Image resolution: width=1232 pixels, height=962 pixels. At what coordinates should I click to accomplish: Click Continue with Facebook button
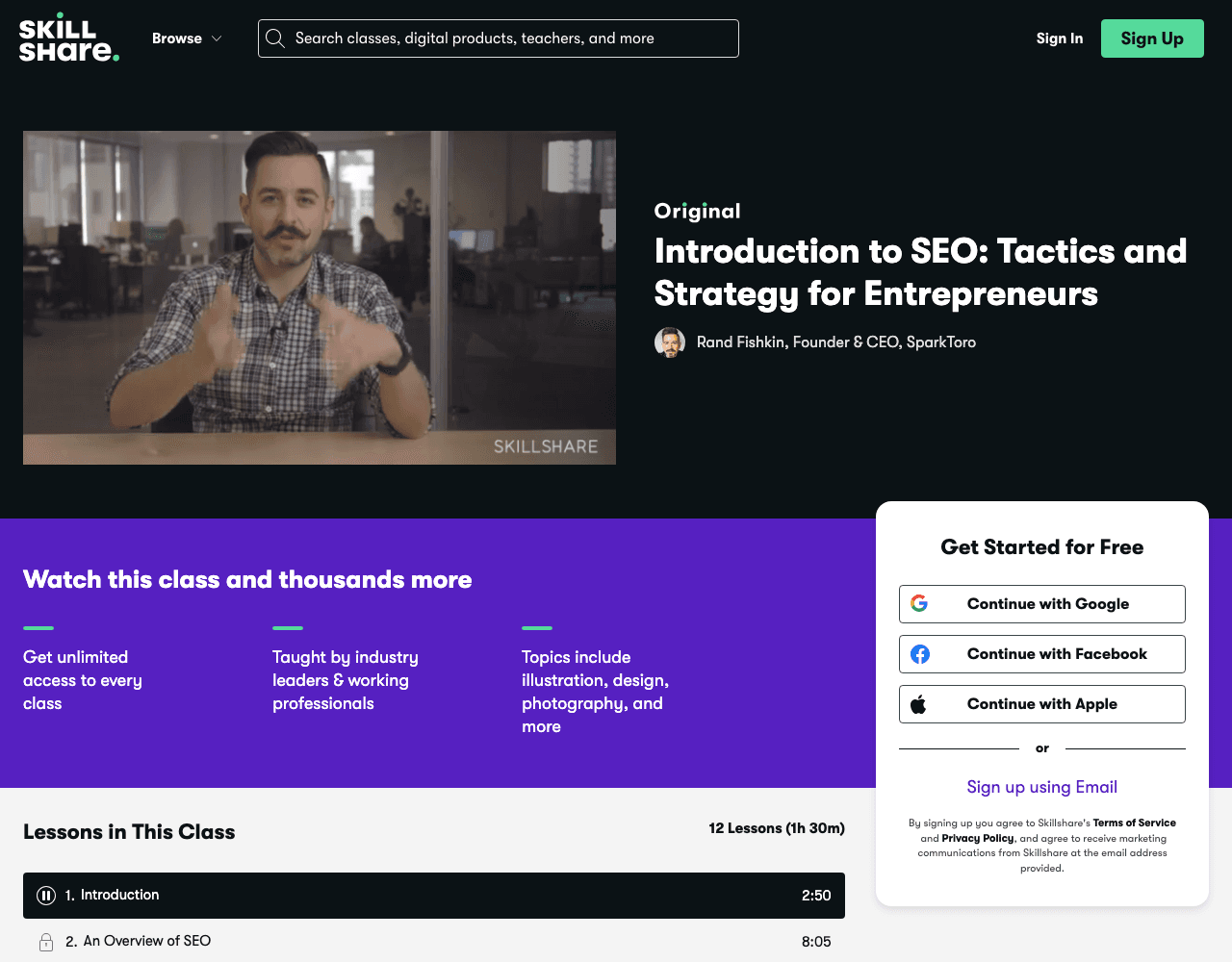tap(1042, 654)
